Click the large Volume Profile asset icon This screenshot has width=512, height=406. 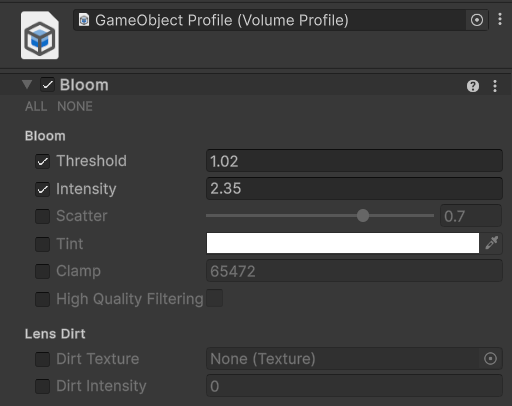40,35
